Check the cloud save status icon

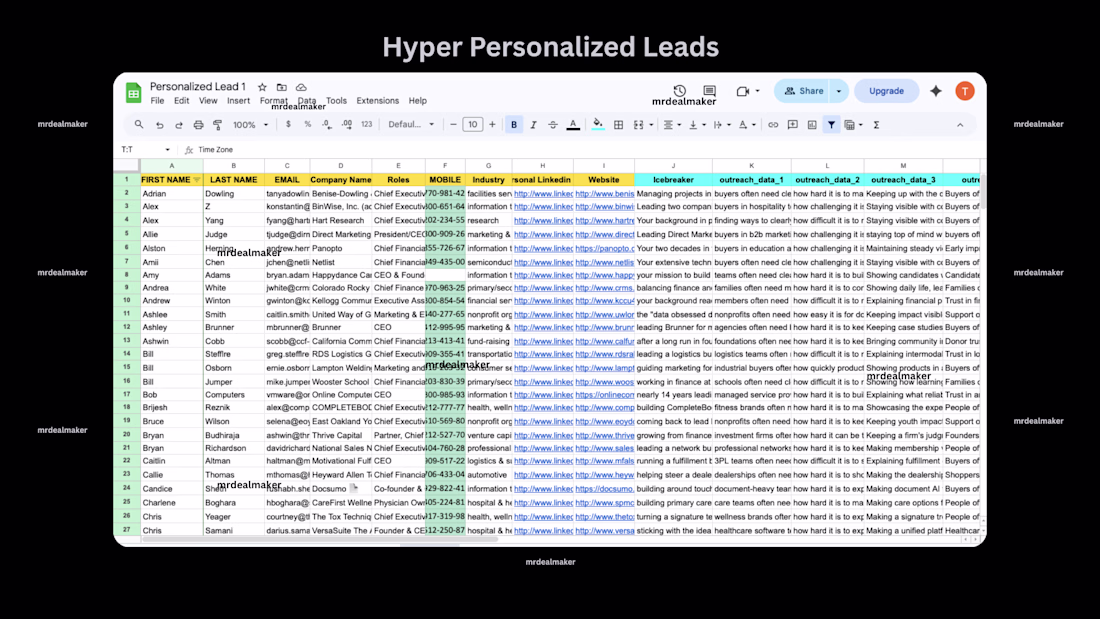click(x=301, y=87)
